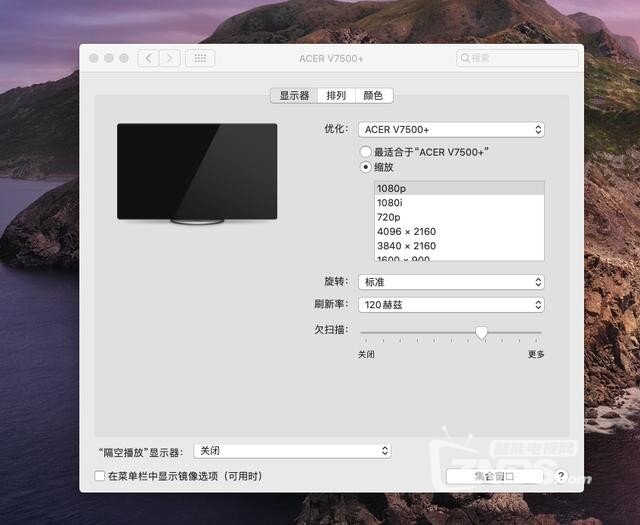Open the 旋转 dropdown set to 标准
Screen dimensions: 640x525
point(451,282)
